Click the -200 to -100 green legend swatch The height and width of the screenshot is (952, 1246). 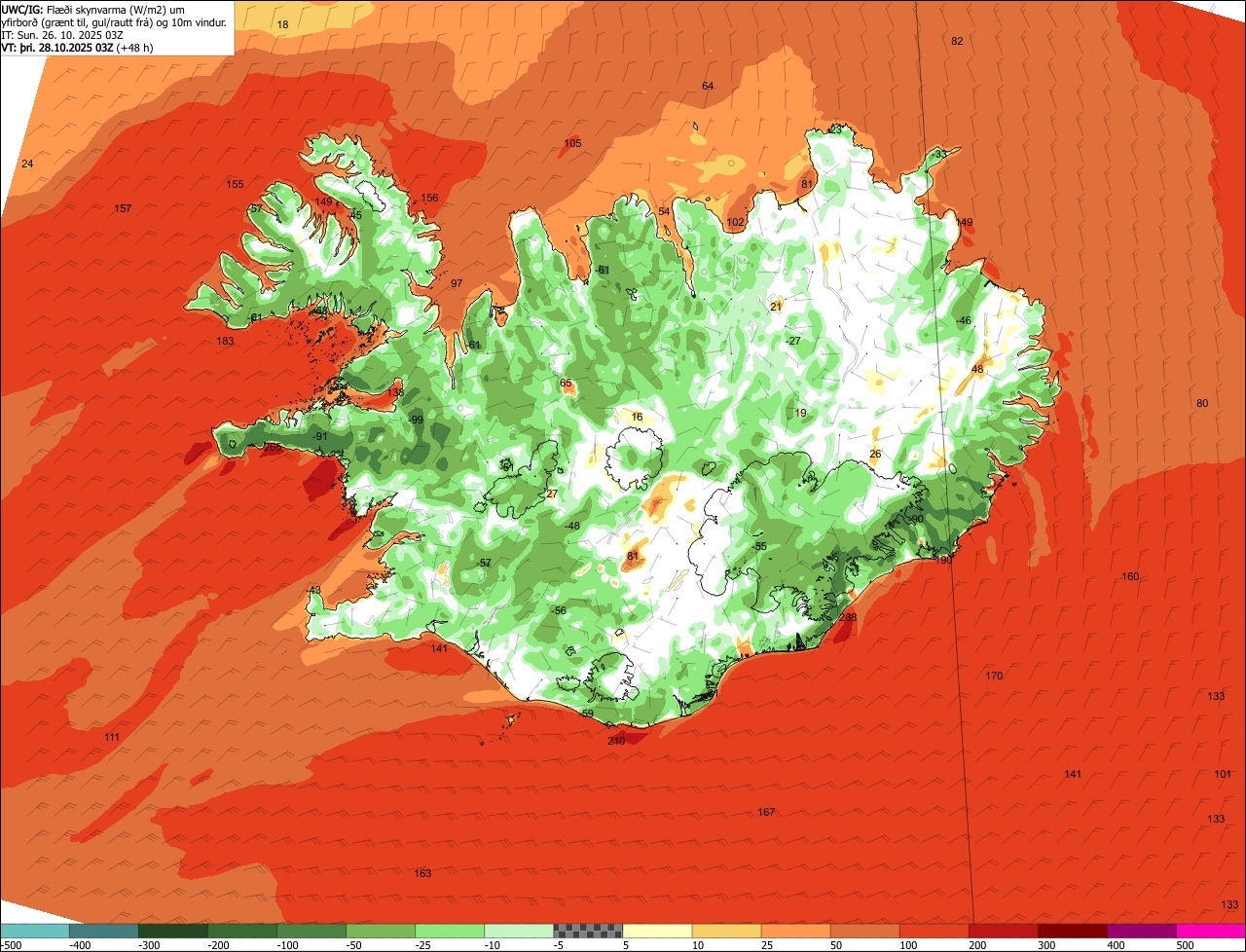[x=242, y=931]
